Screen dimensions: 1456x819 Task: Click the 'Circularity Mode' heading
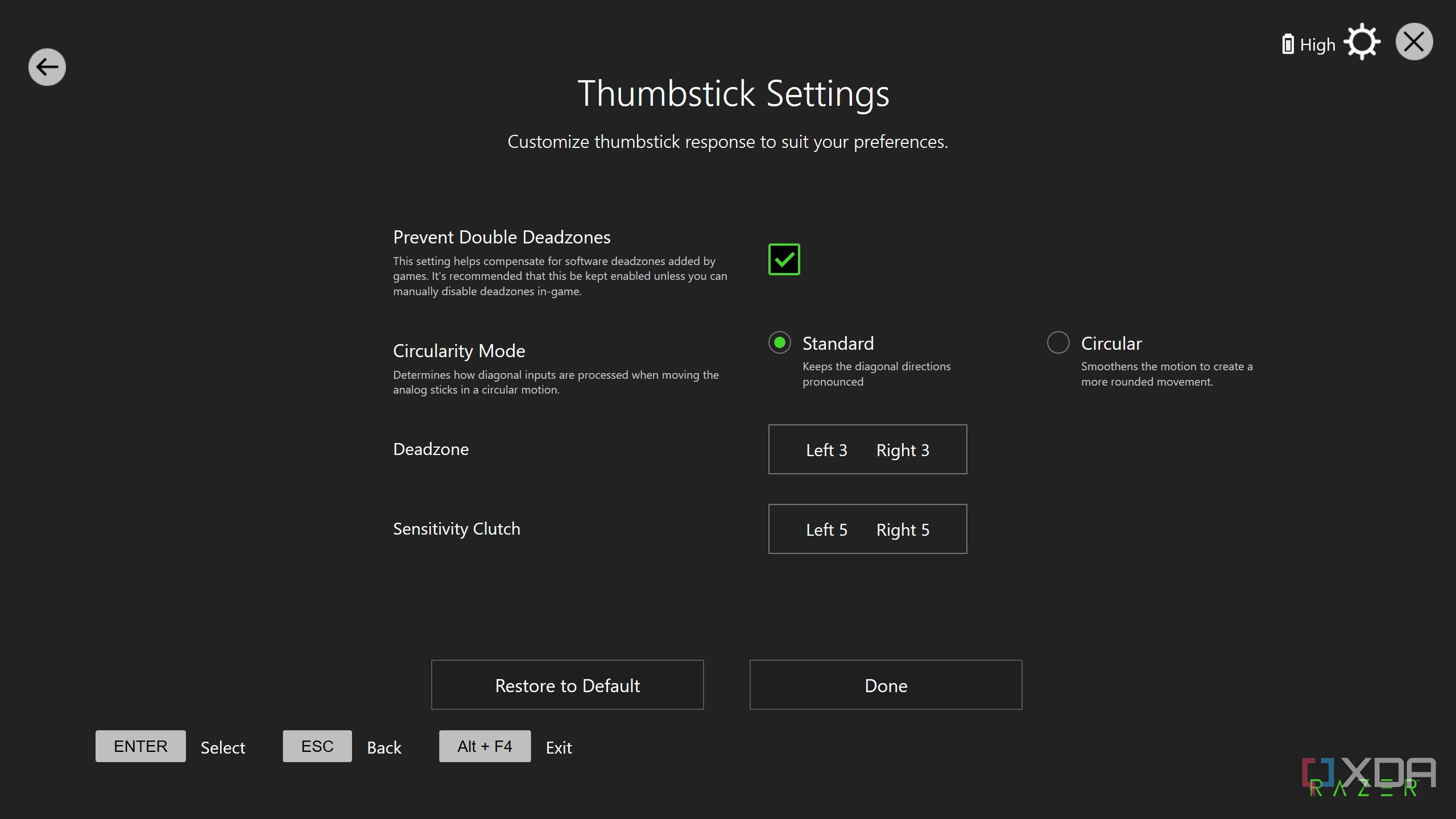click(459, 351)
